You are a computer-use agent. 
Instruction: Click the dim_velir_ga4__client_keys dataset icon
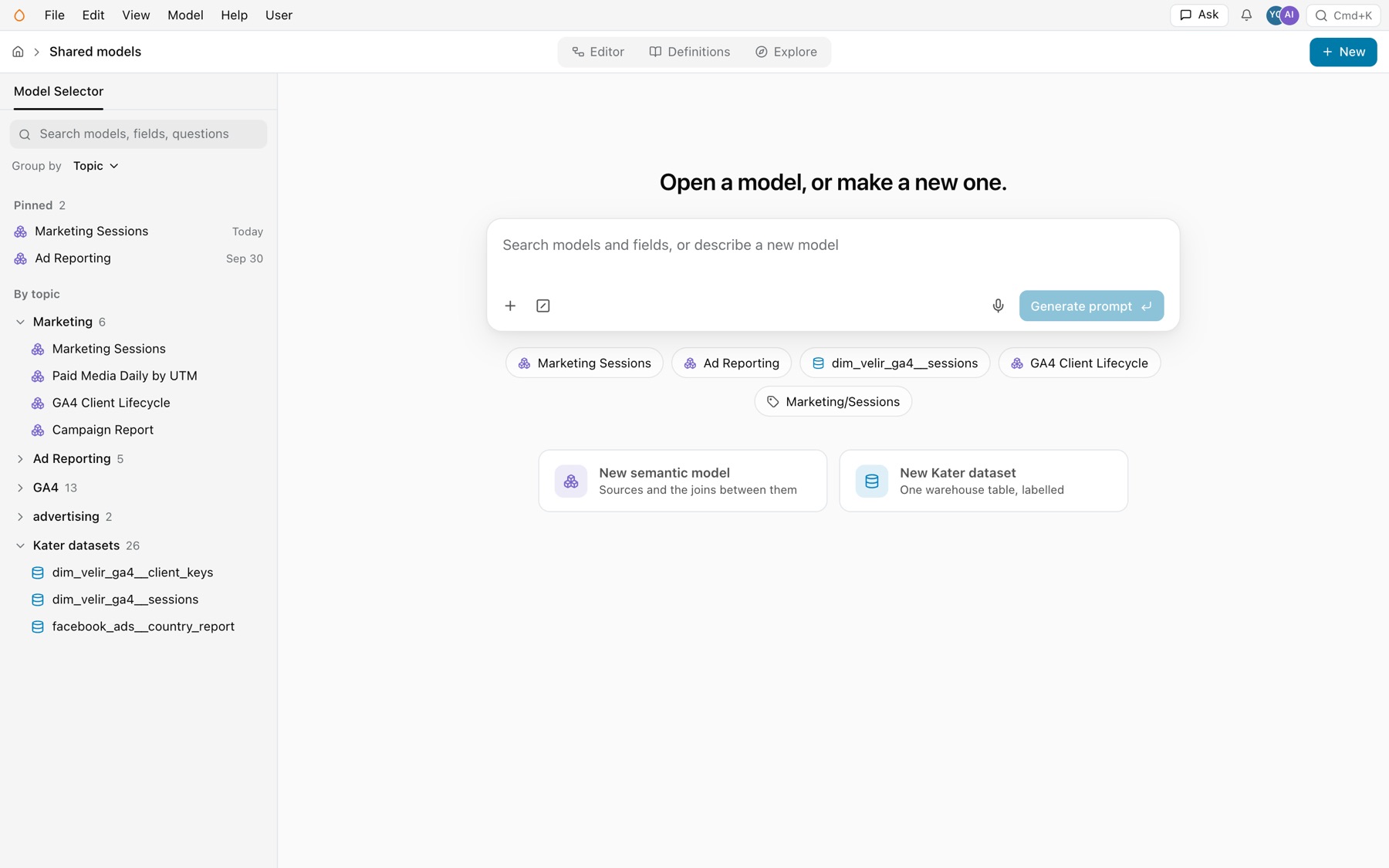point(37,572)
